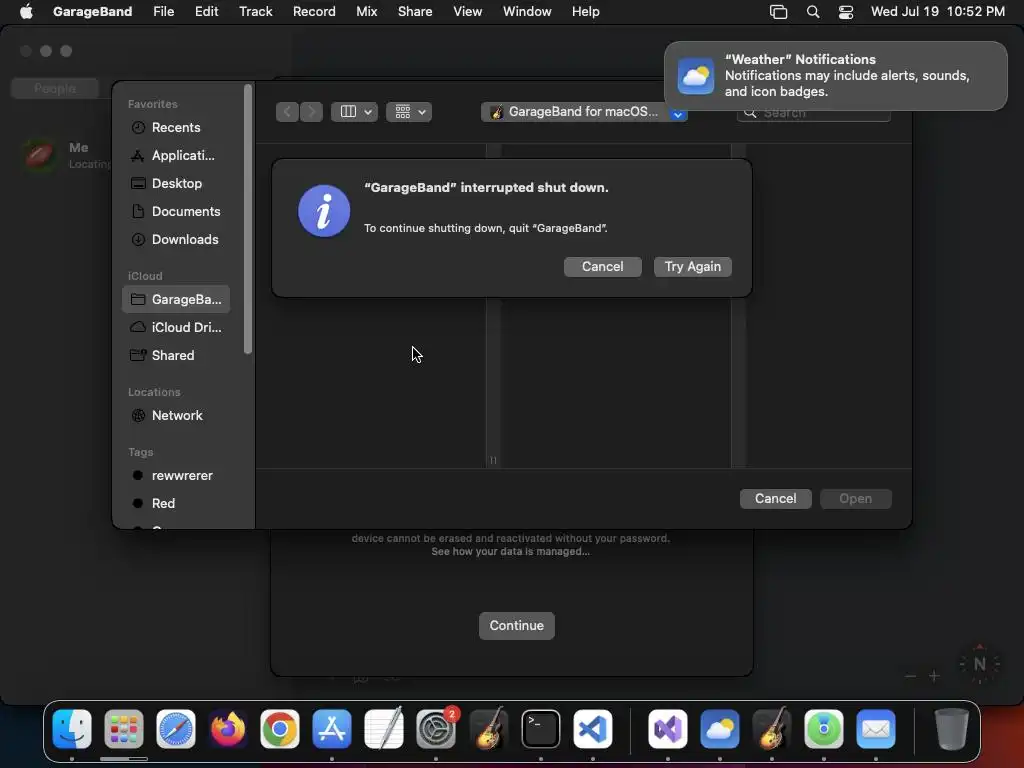This screenshot has width=1024, height=768.
Task: Open the View menu
Action: 468,12
